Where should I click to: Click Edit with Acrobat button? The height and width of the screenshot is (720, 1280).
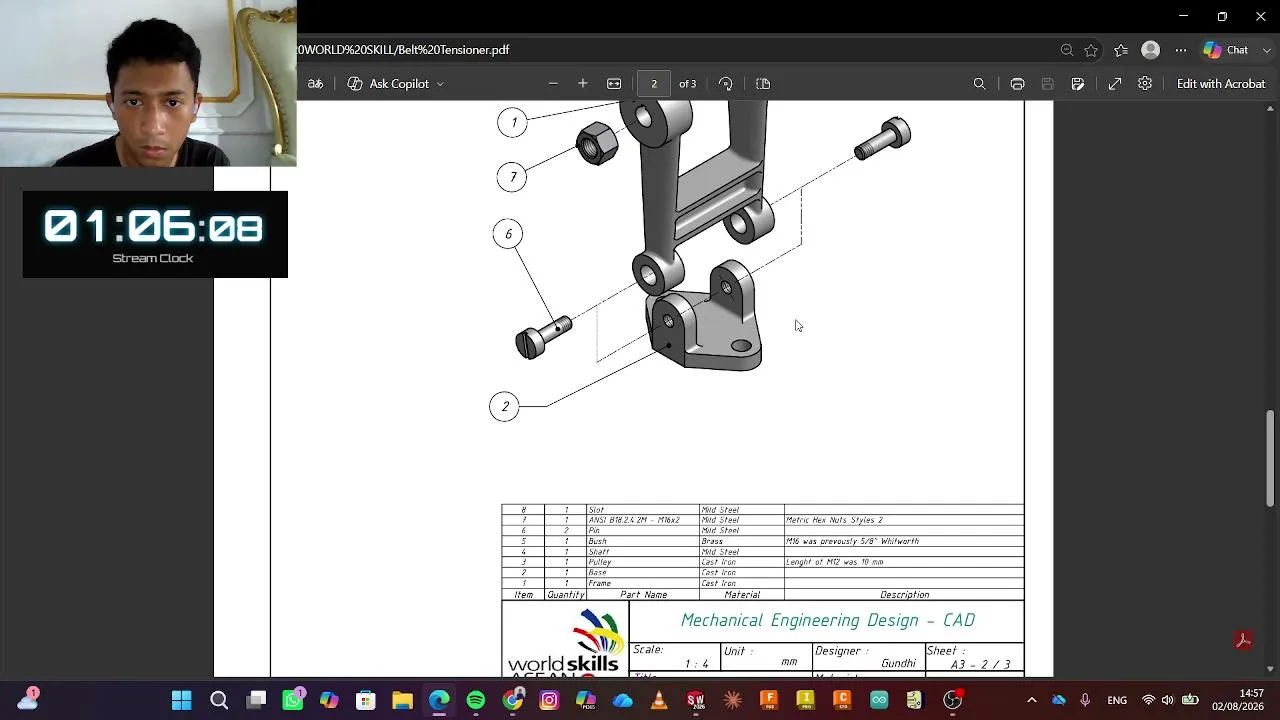coord(1221,84)
